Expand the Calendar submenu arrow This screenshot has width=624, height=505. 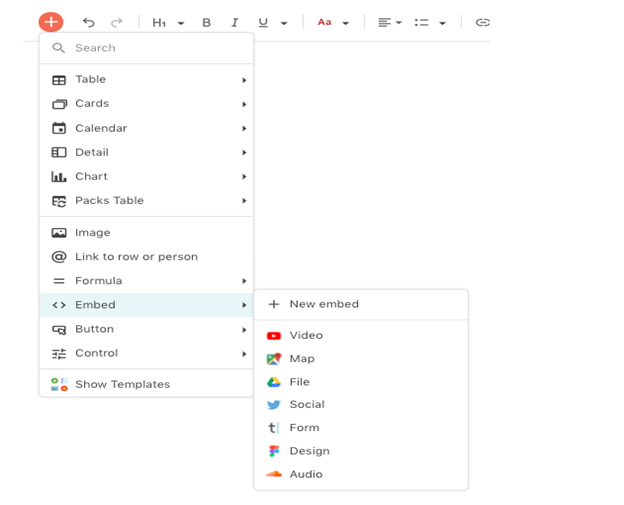tap(244, 129)
